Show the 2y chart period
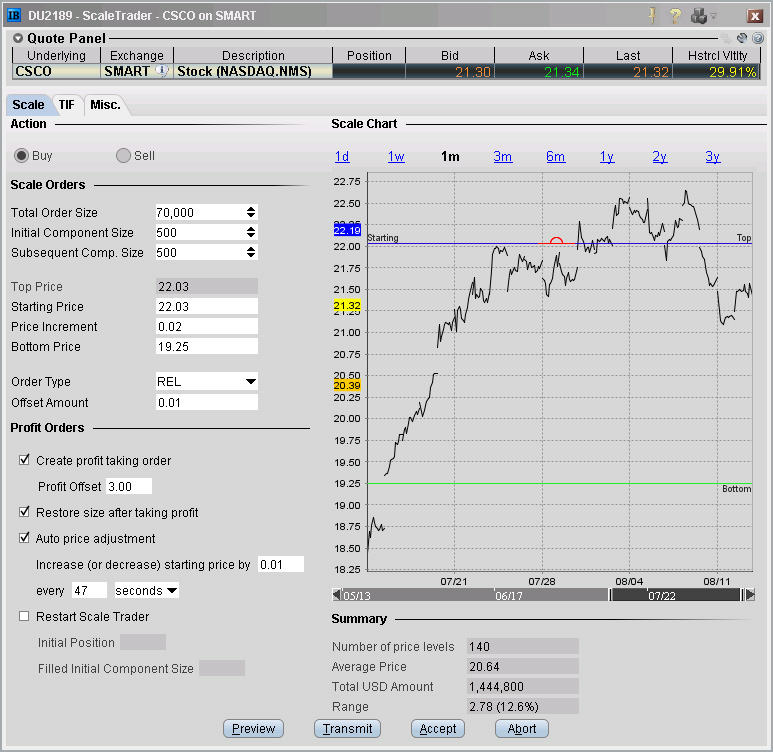 click(x=660, y=156)
